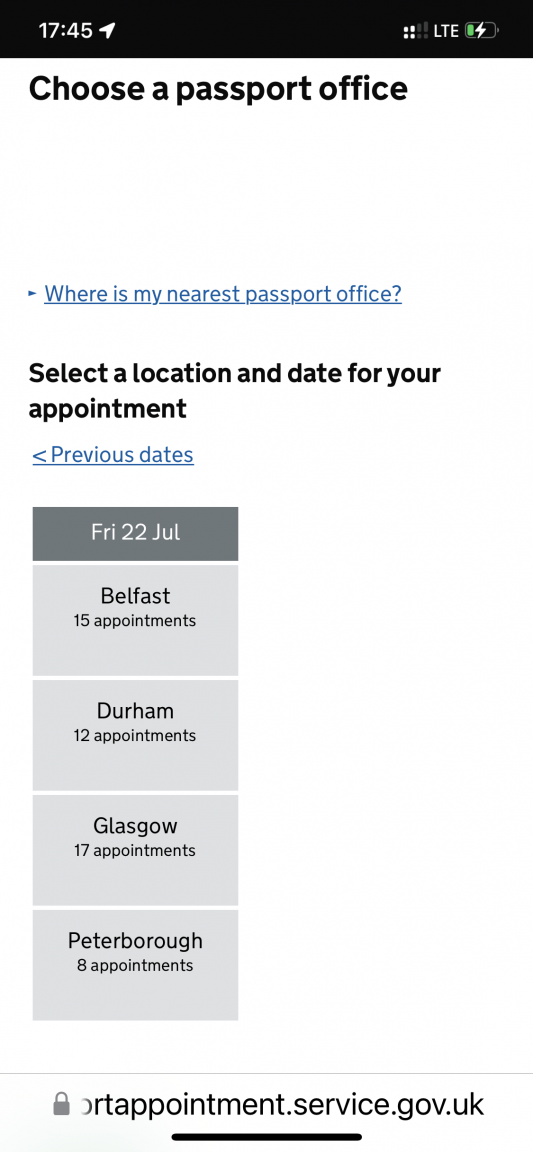Image resolution: width=533 pixels, height=1152 pixels.
Task: Tap the battery charging icon
Action: tap(482, 31)
